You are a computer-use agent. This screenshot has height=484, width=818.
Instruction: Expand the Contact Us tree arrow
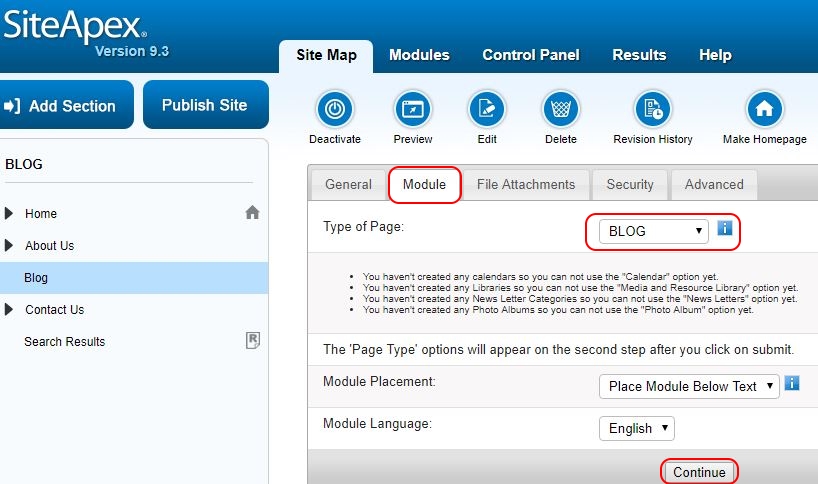pyautogui.click(x=8, y=309)
